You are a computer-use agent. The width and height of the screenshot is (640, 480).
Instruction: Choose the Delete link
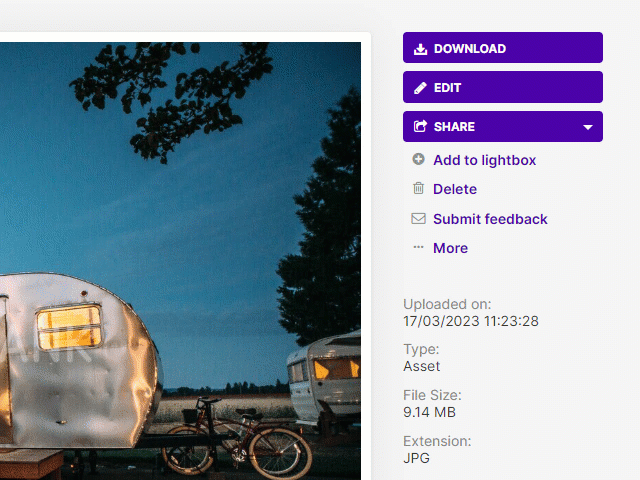(x=455, y=189)
